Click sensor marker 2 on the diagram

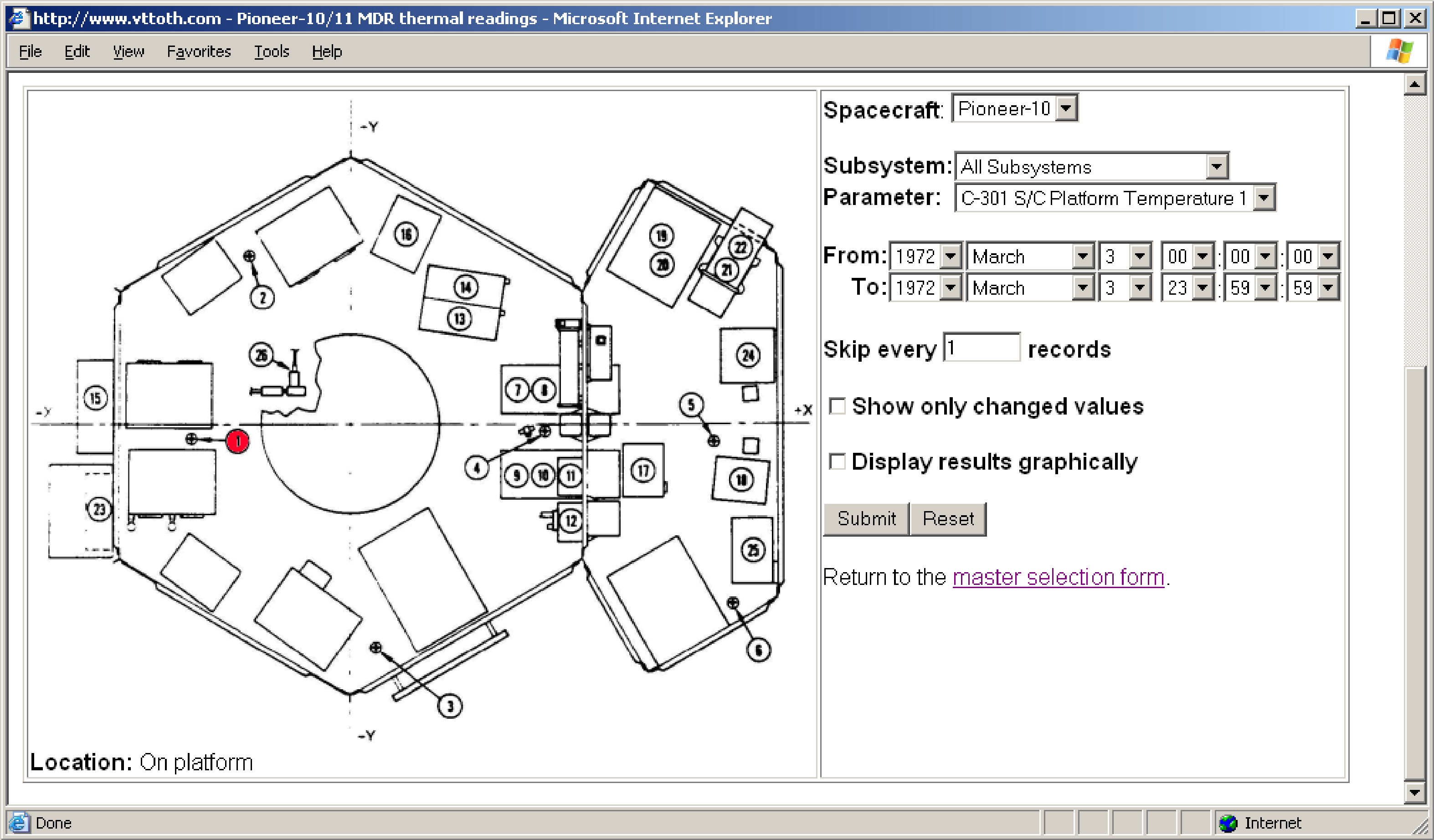262,297
